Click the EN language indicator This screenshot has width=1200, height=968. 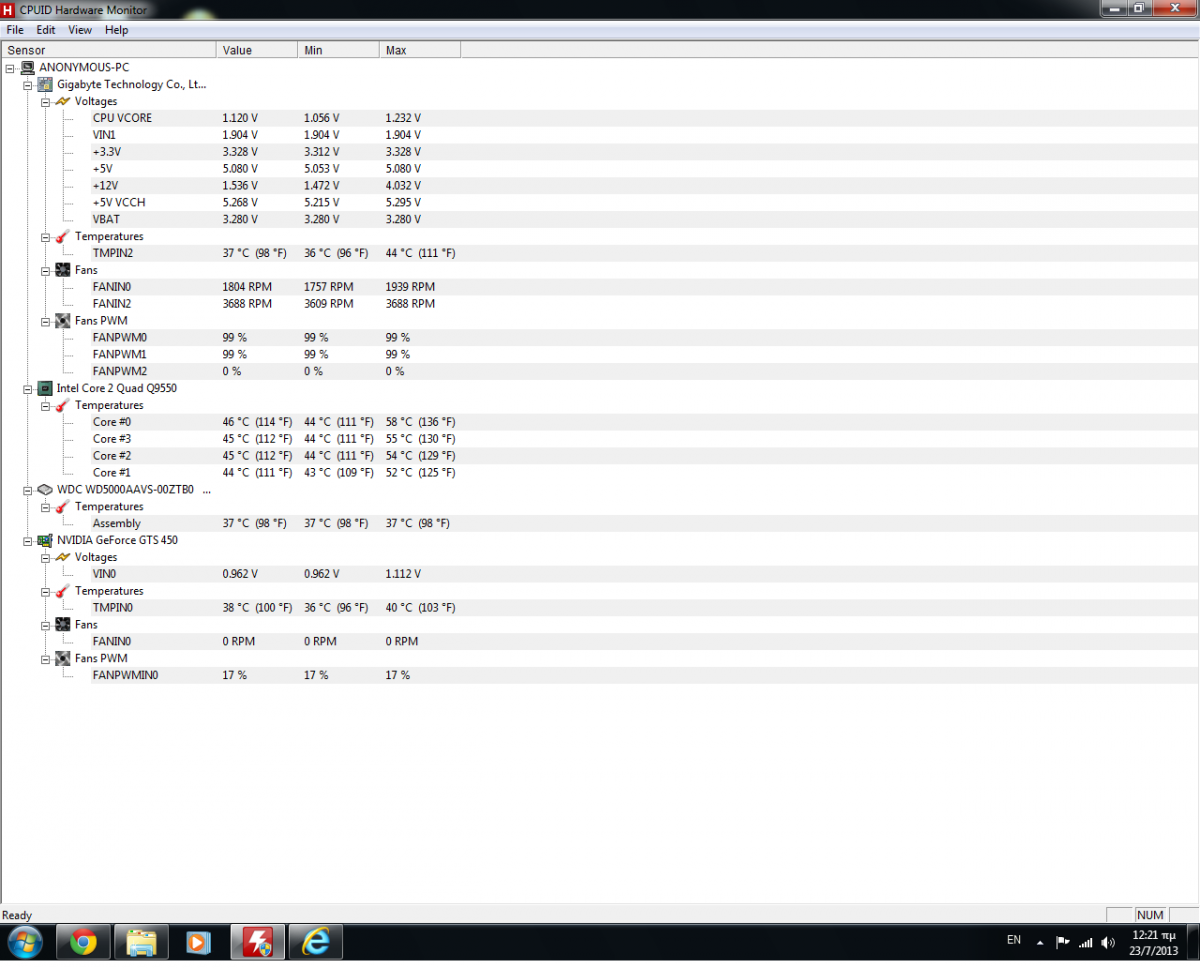(1014, 940)
